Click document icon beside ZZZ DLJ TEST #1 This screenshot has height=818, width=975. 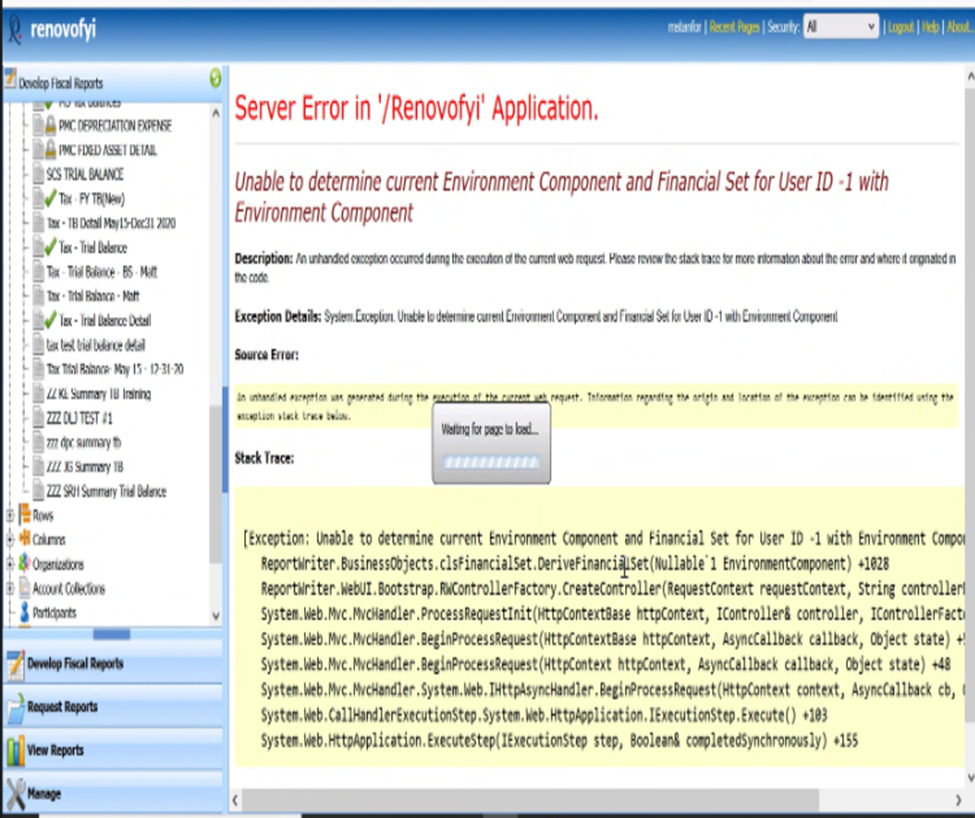coord(39,418)
